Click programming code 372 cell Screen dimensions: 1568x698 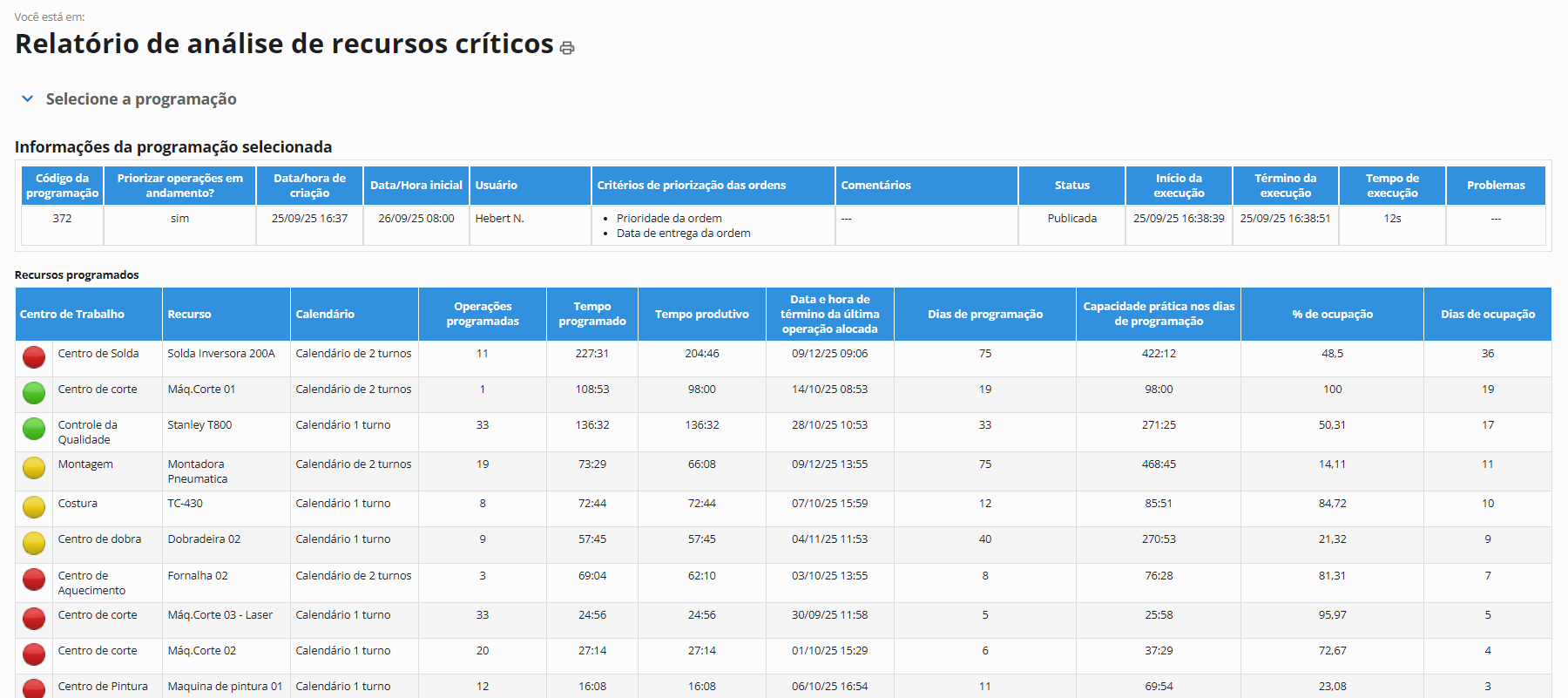tap(62, 219)
